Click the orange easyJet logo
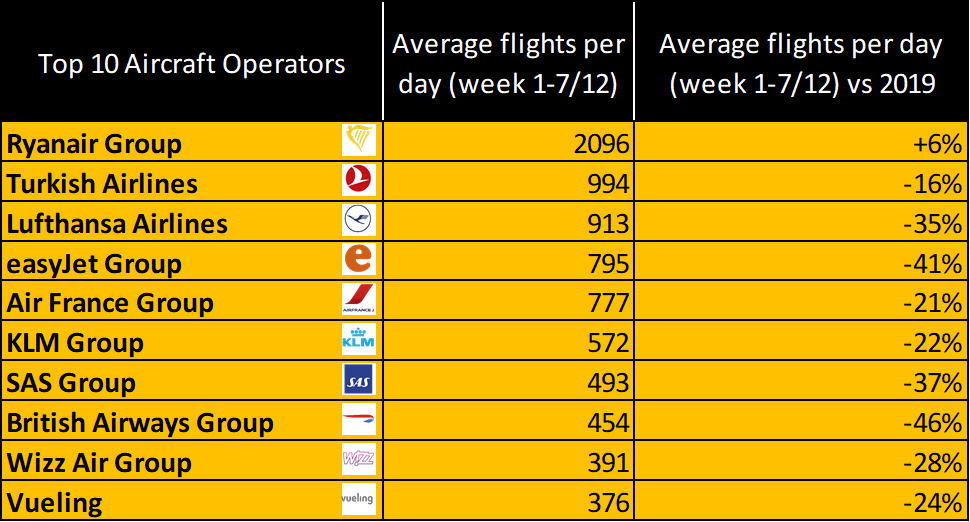The image size is (970, 522). 358,261
